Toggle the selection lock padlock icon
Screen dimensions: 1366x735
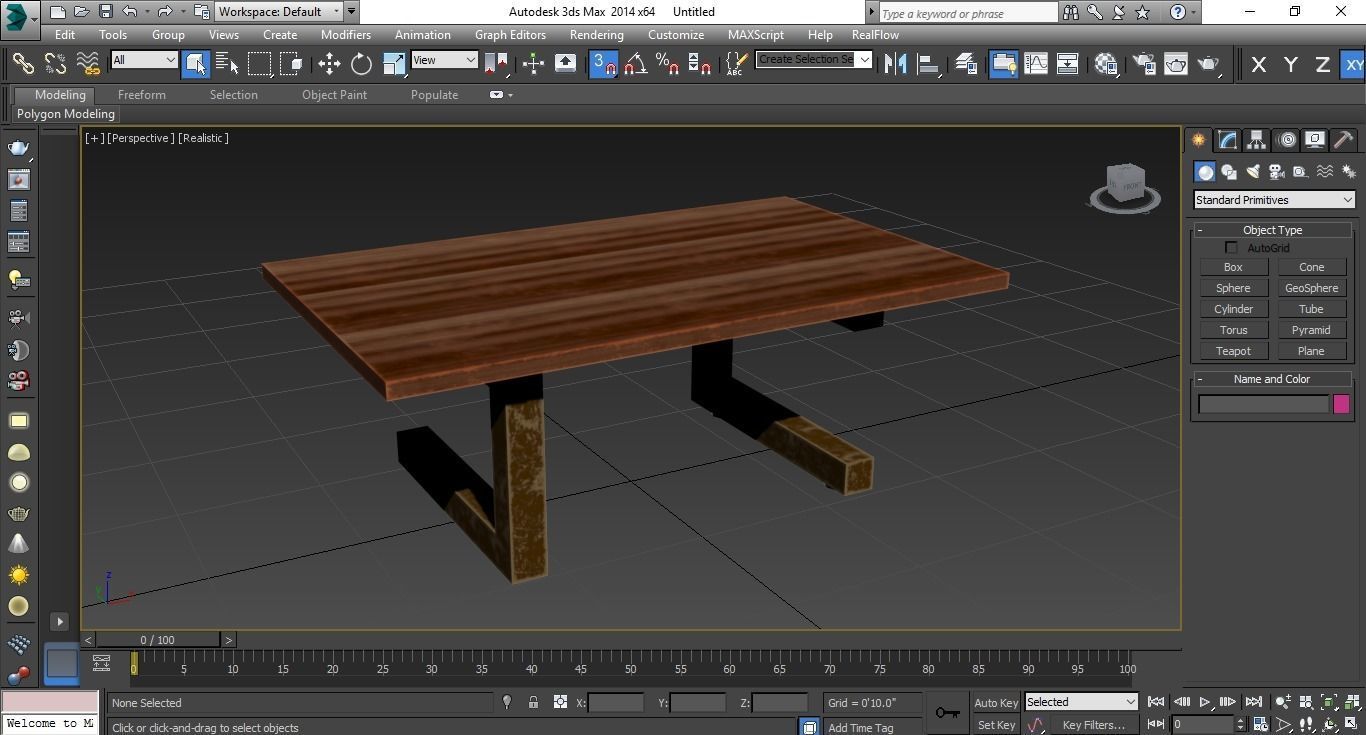pos(533,702)
